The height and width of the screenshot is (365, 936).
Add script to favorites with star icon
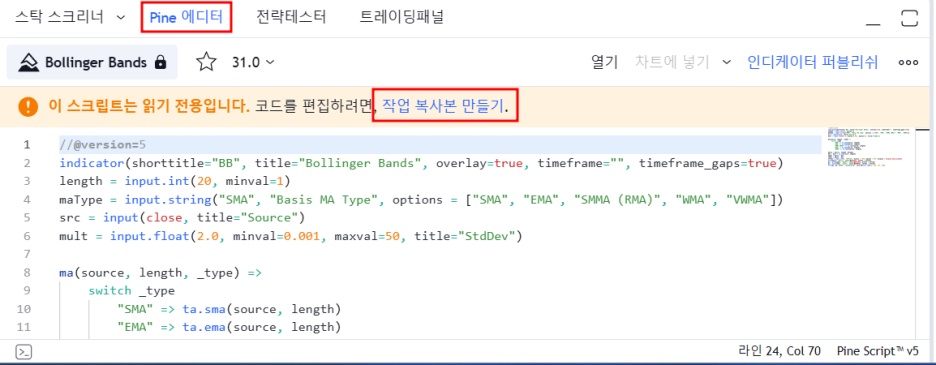[x=206, y=62]
